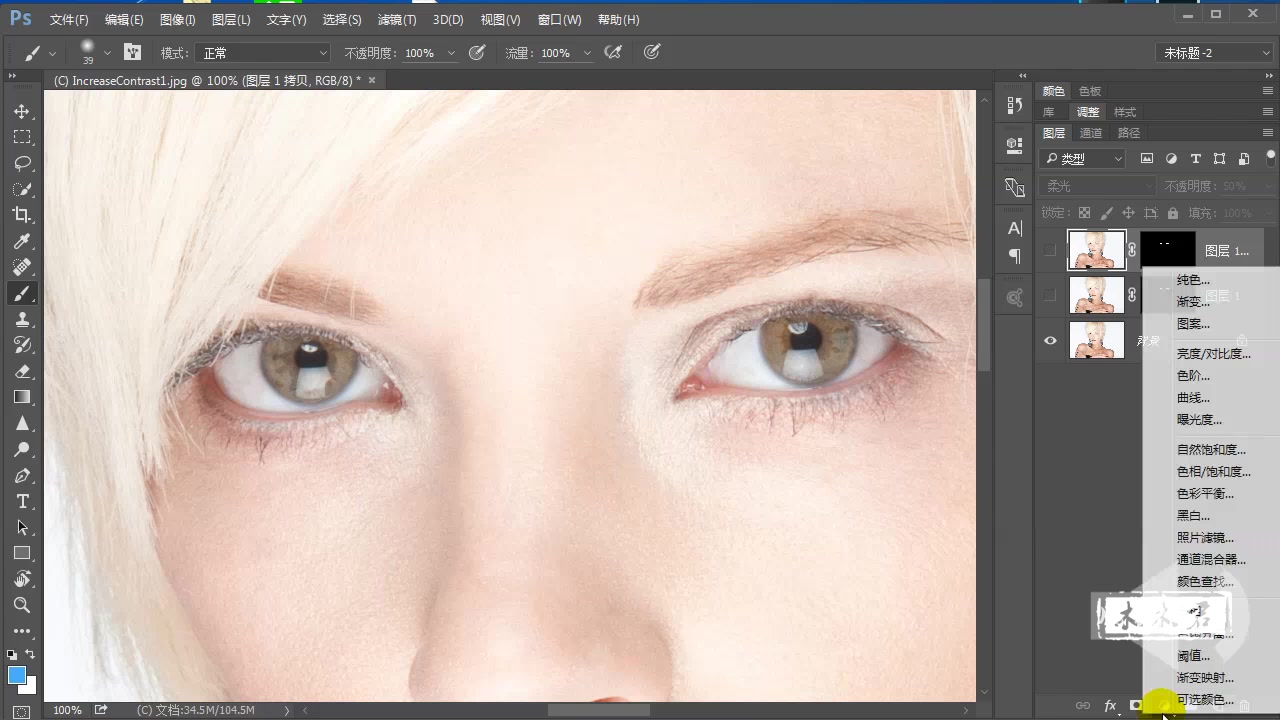Open the History panel icon
Viewport: 1280px width, 720px height.
tap(1015, 105)
